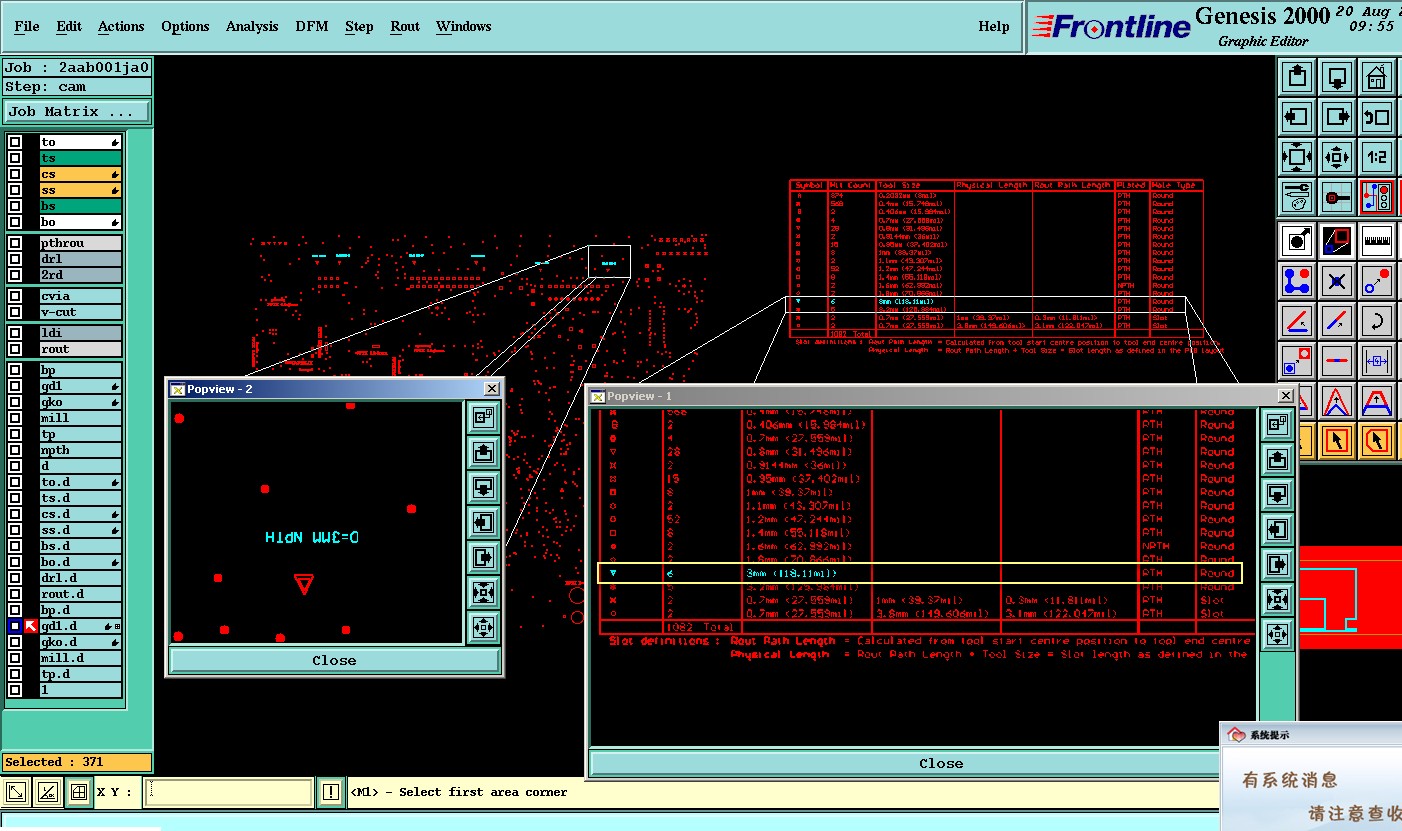Viewport: 1402px width, 831px height.
Task: Click the zoom-in center arrows icon
Action: pyautogui.click(x=1337, y=157)
